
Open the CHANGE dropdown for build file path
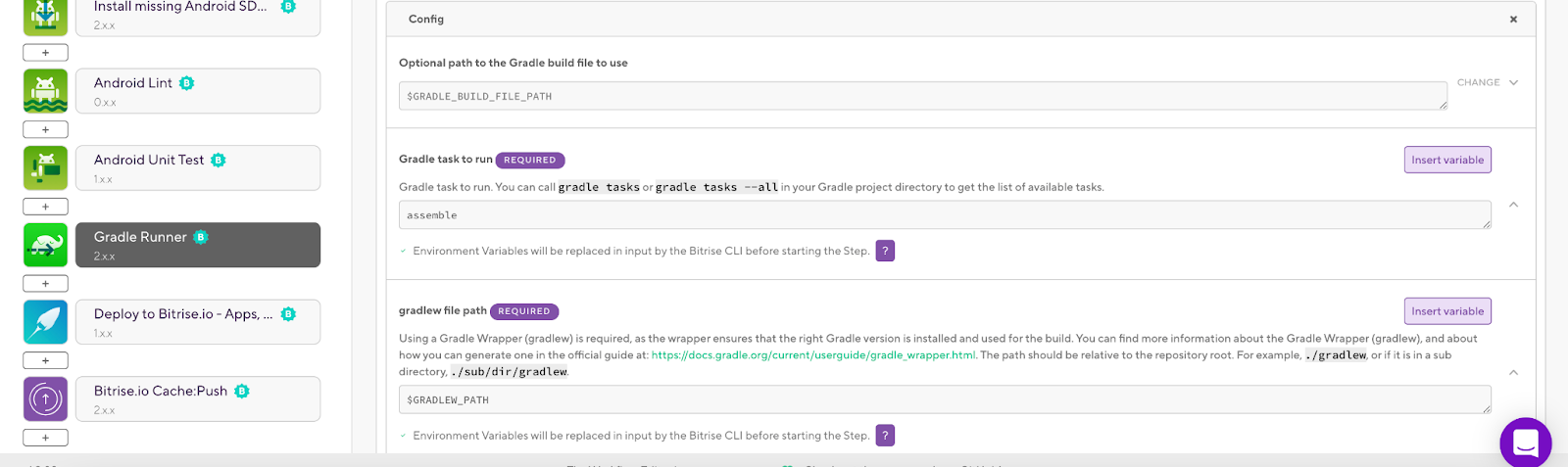coord(1487,82)
